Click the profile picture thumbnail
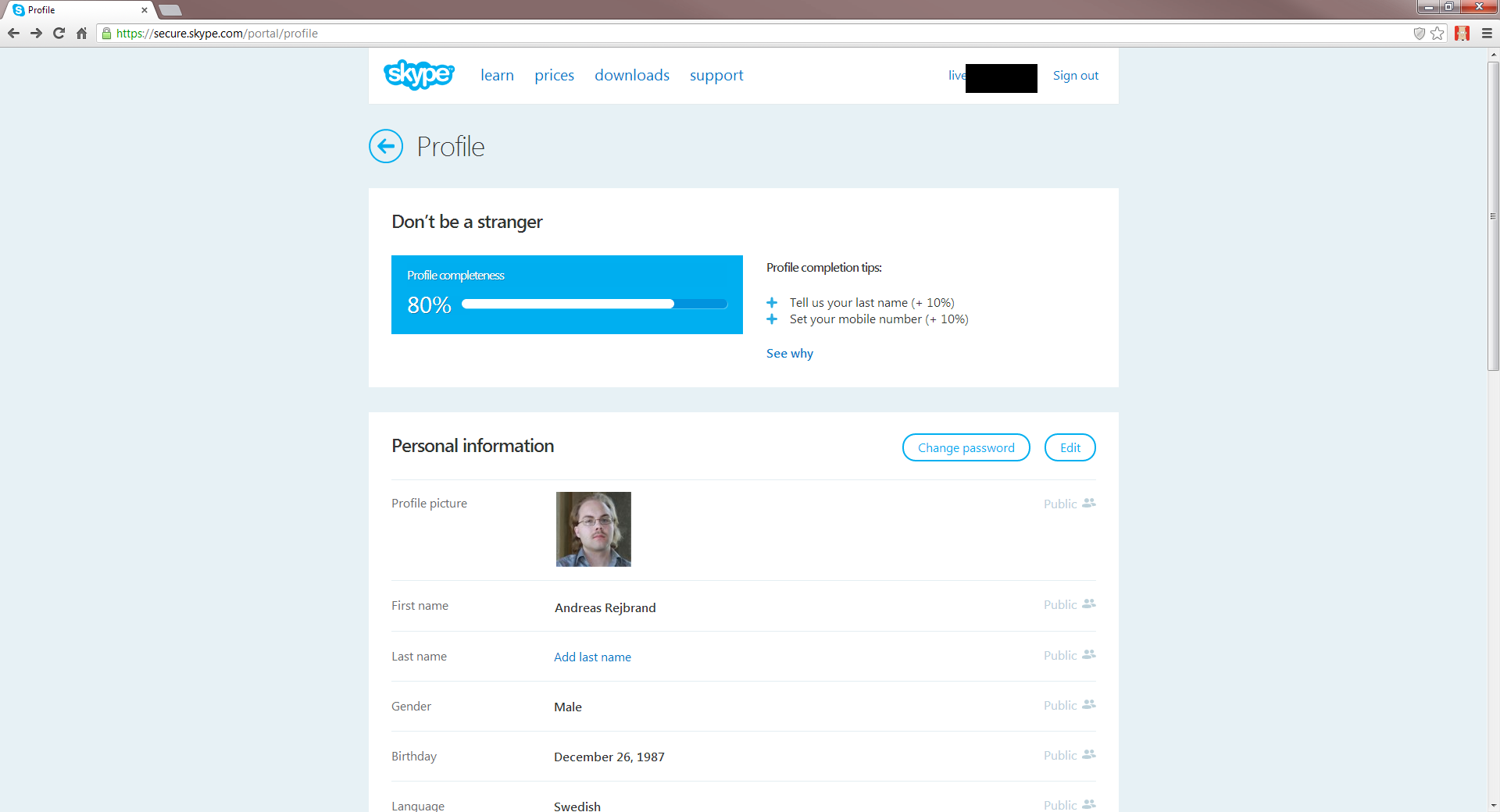This screenshot has width=1500, height=812. pyautogui.click(x=593, y=529)
